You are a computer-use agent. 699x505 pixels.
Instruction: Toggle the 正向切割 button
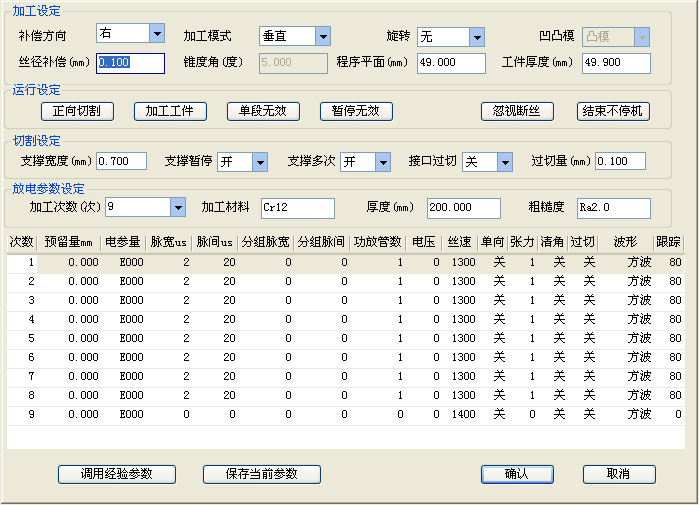coord(77,111)
